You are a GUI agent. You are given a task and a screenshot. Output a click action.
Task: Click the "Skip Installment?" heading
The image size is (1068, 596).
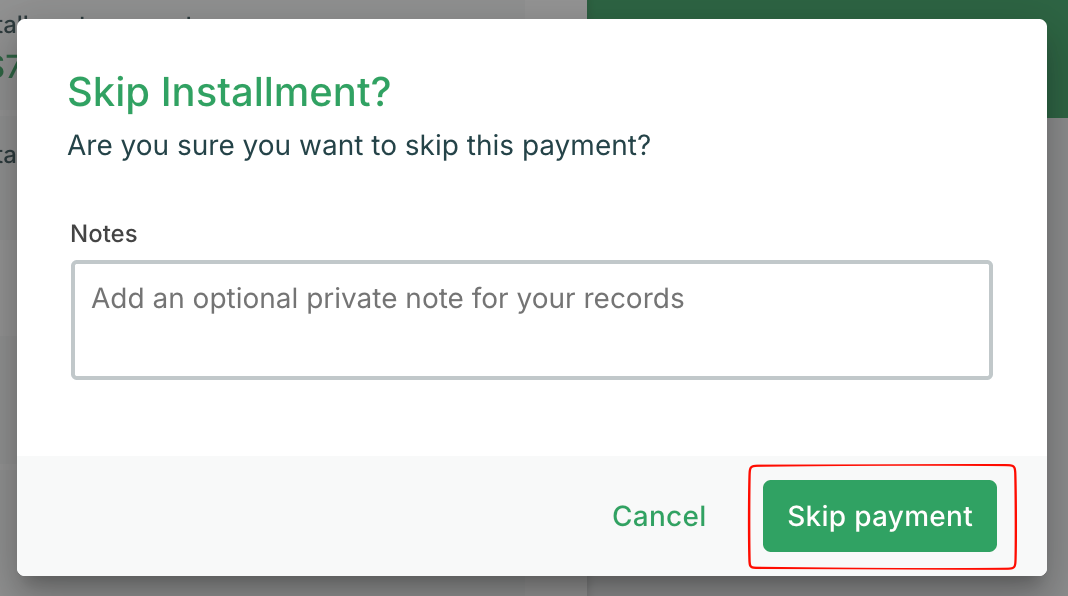click(x=228, y=94)
